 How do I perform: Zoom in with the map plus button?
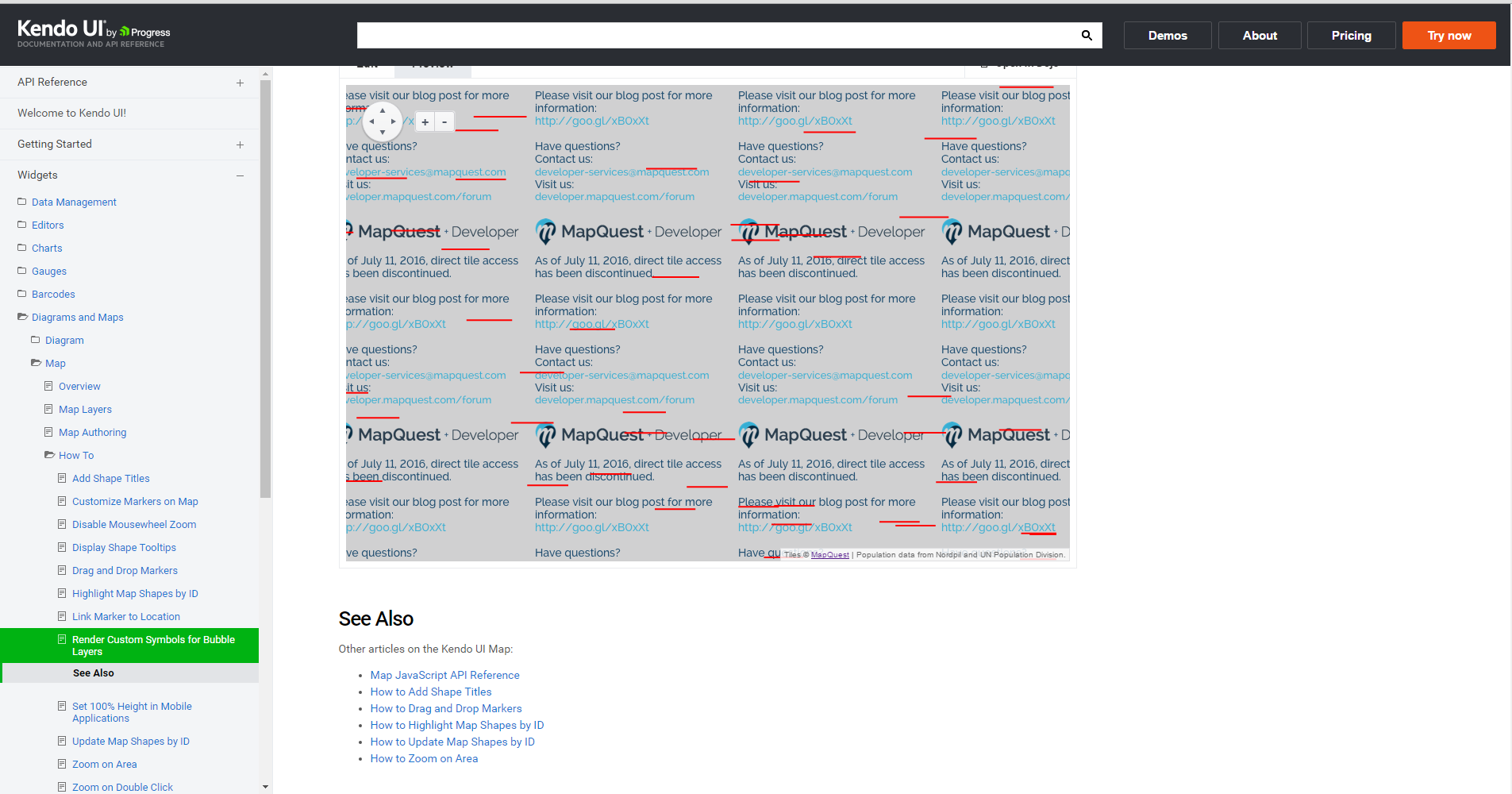click(x=425, y=121)
